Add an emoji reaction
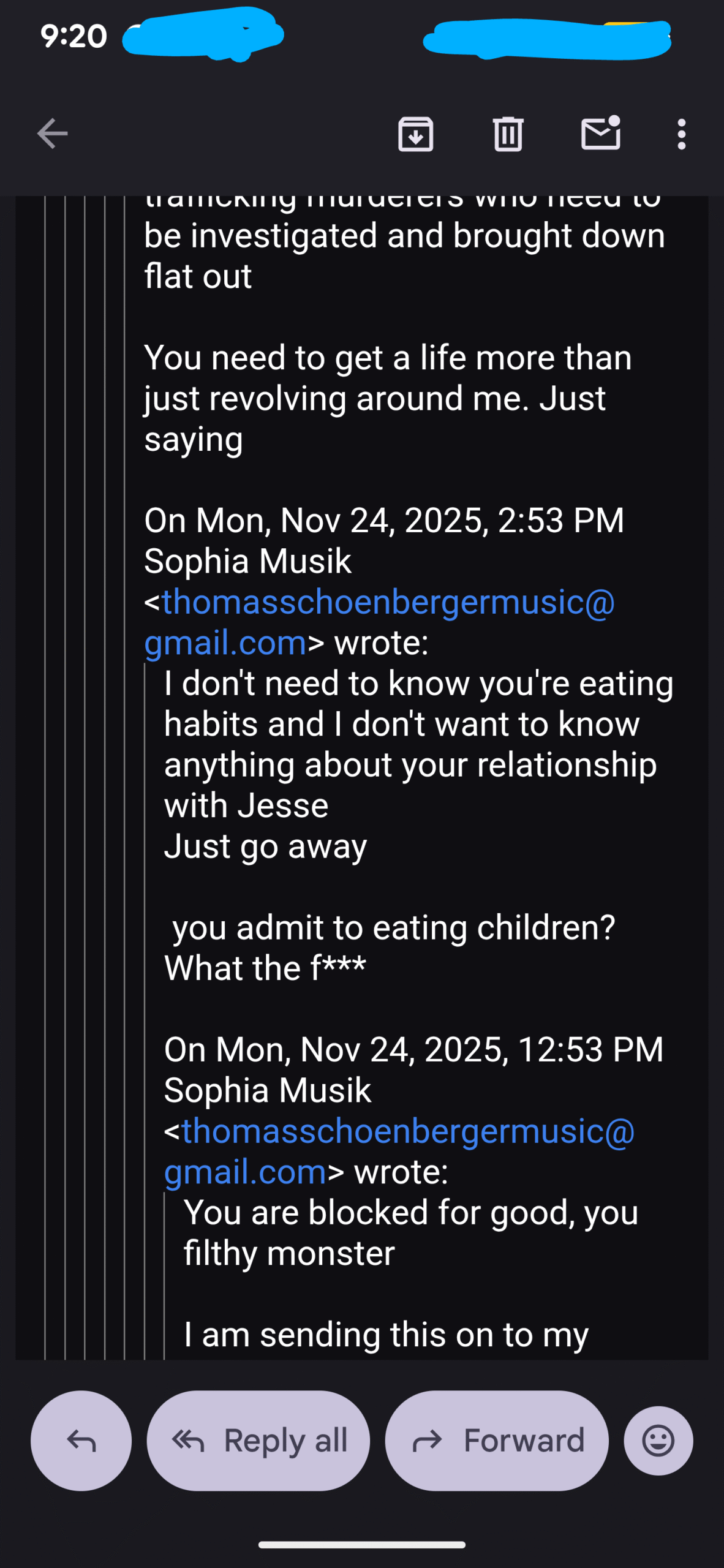The image size is (724, 1568). 658,1441
